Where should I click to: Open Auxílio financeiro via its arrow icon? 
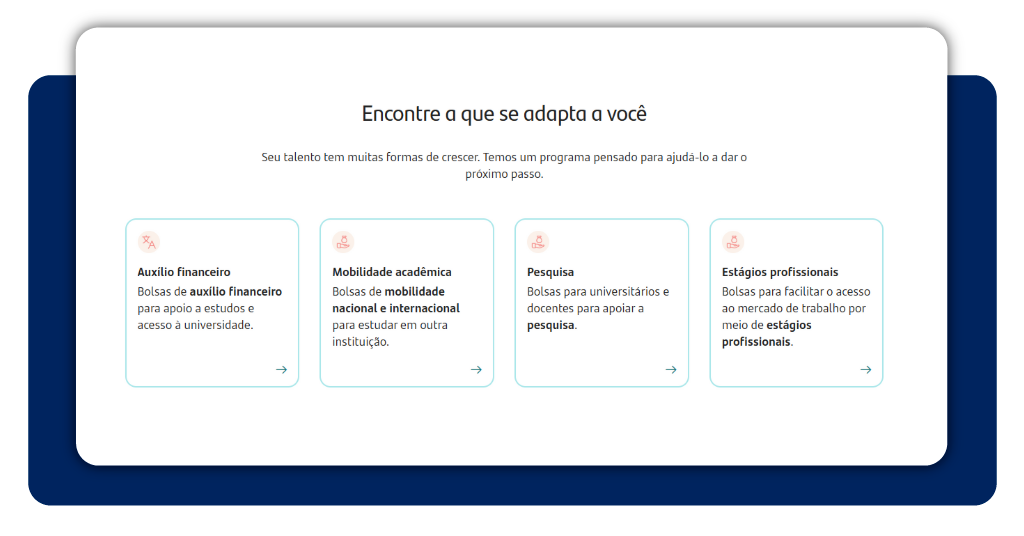pos(281,370)
